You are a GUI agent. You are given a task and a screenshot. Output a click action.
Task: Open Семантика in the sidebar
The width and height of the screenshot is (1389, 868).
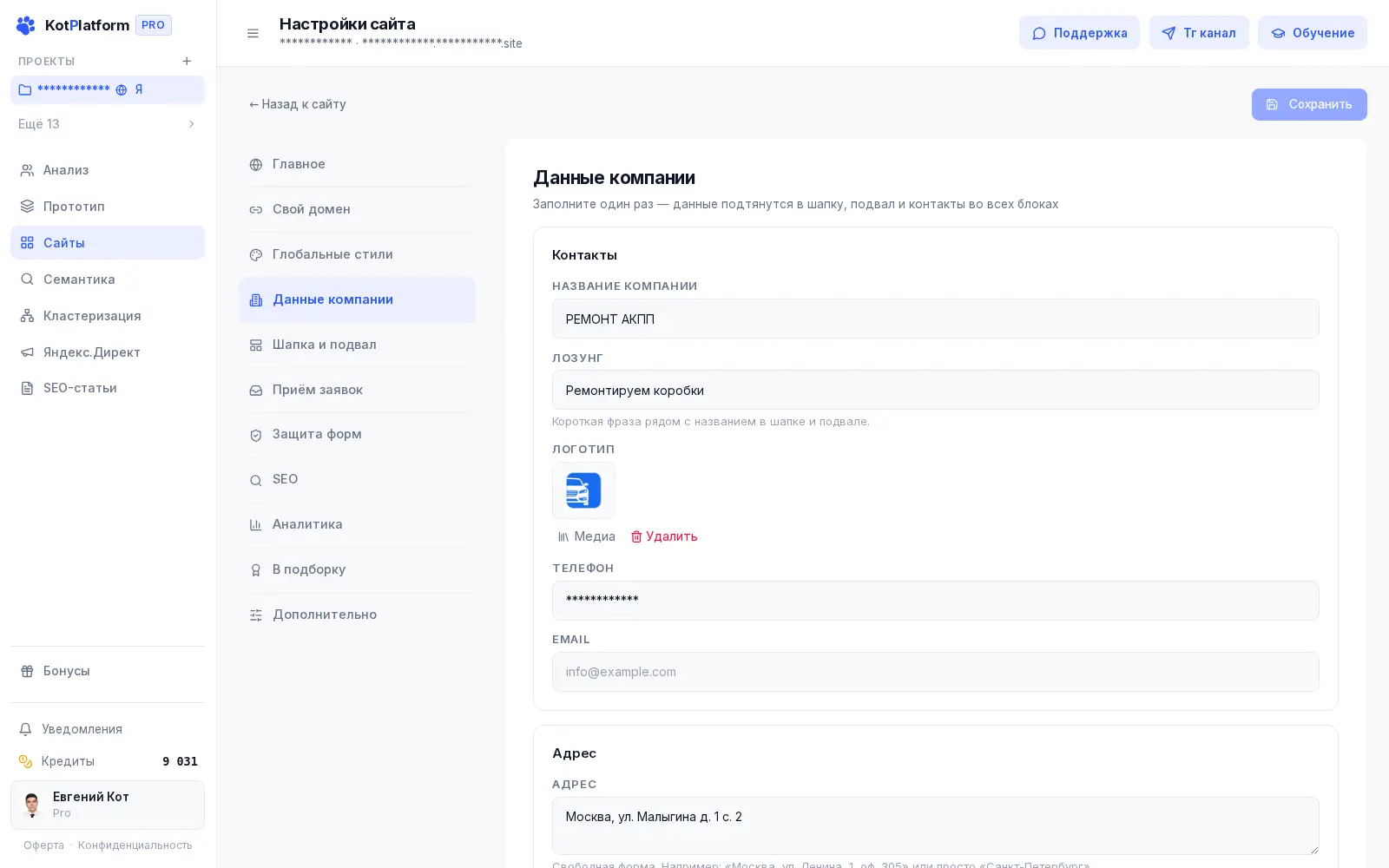click(x=108, y=279)
